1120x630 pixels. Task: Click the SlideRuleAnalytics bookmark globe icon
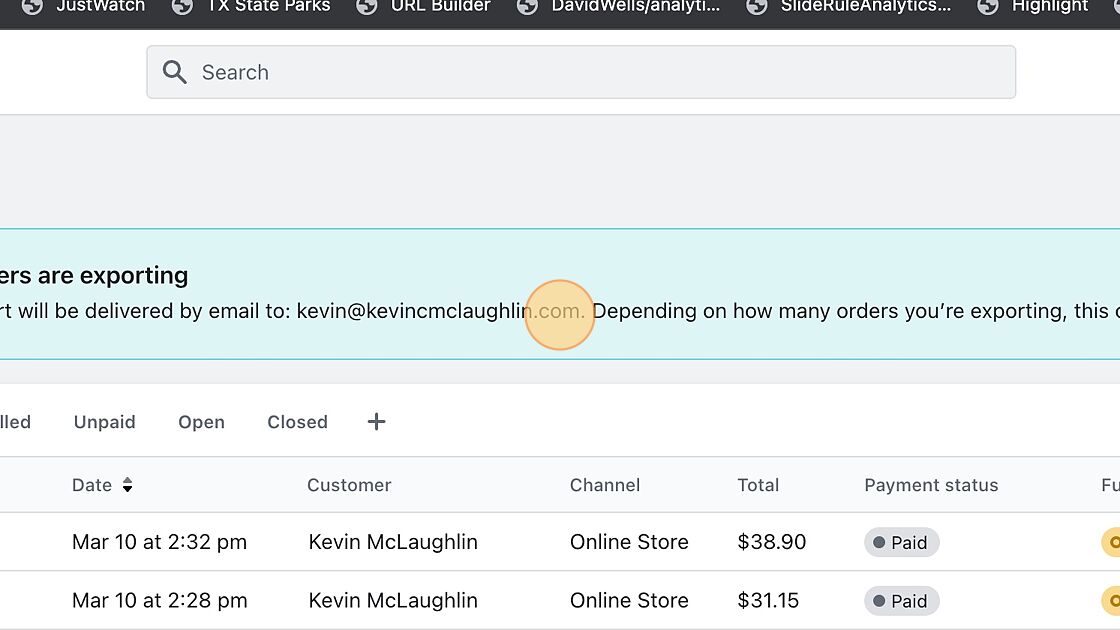click(x=757, y=7)
